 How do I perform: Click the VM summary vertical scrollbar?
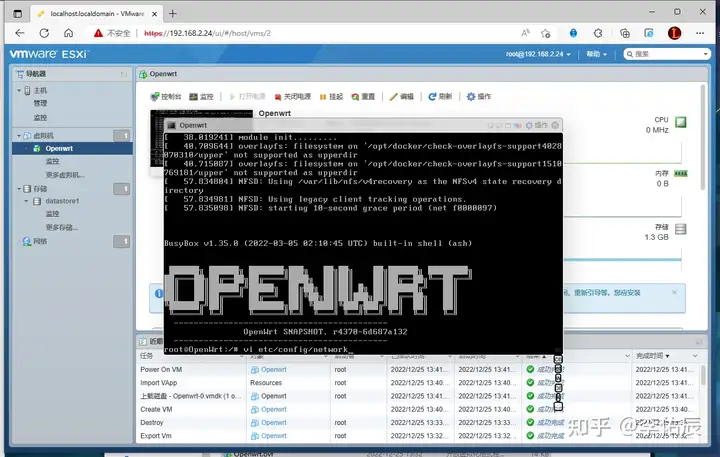[703, 137]
